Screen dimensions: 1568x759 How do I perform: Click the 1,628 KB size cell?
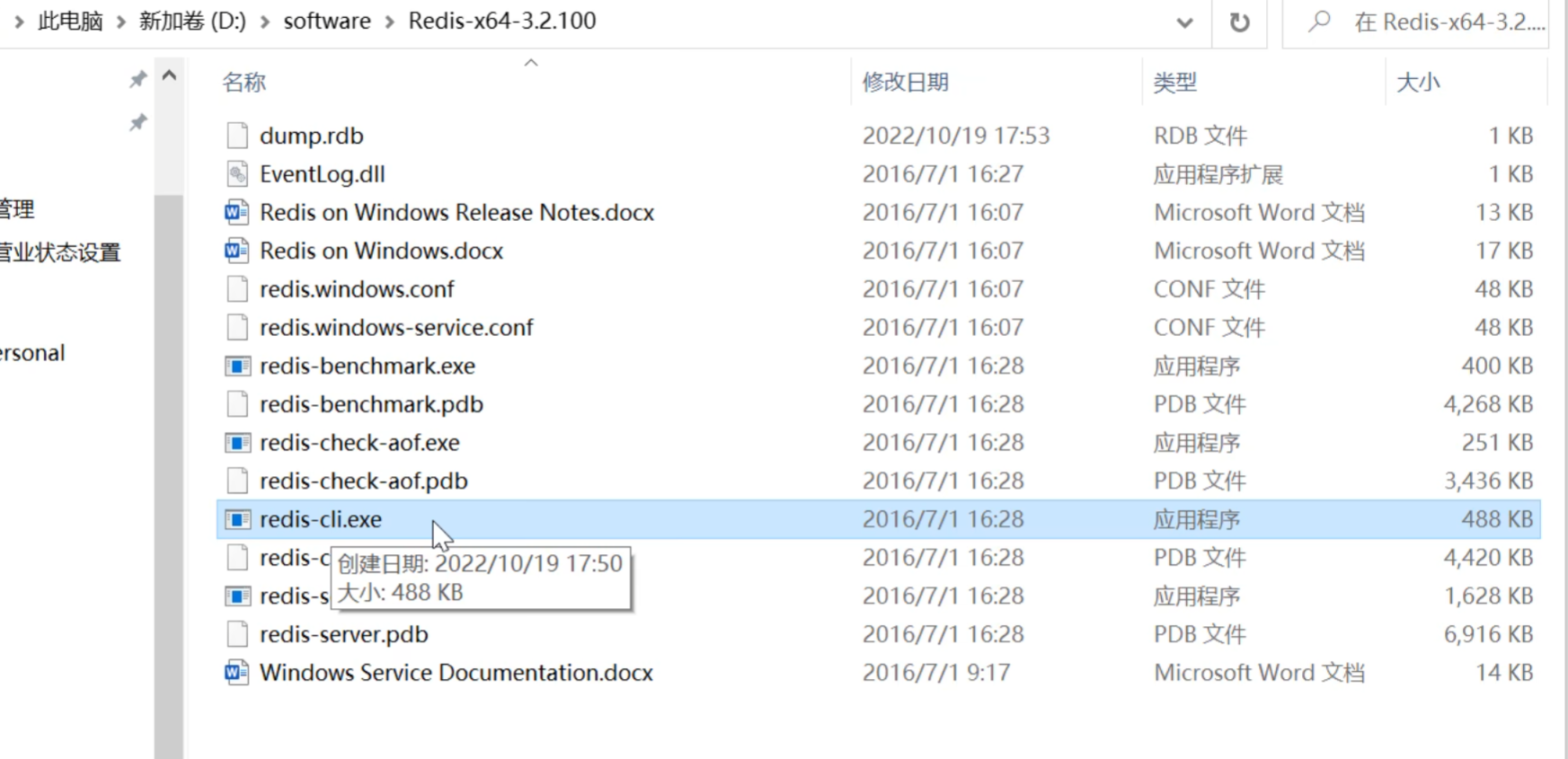coord(1488,596)
